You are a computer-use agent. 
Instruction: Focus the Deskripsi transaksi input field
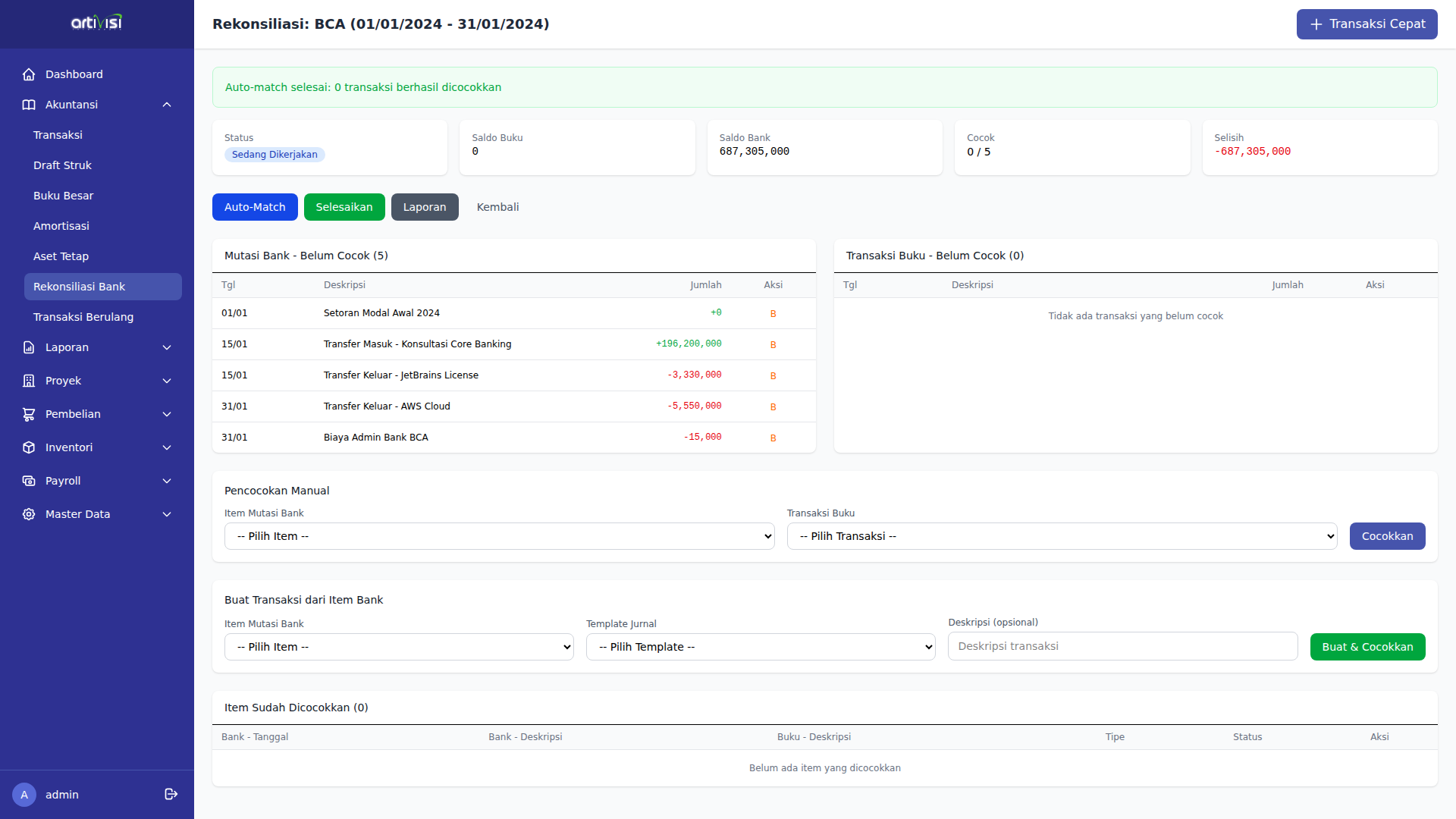[x=1122, y=646]
